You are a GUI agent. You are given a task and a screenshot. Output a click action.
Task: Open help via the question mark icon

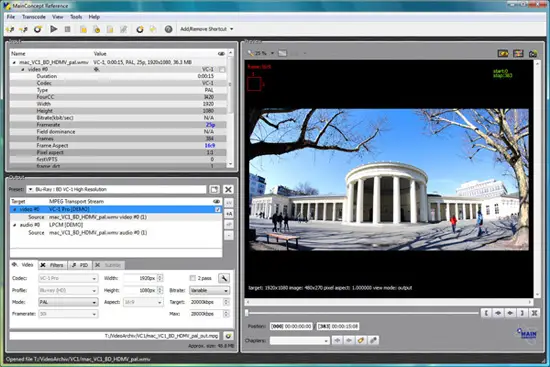[168, 29]
